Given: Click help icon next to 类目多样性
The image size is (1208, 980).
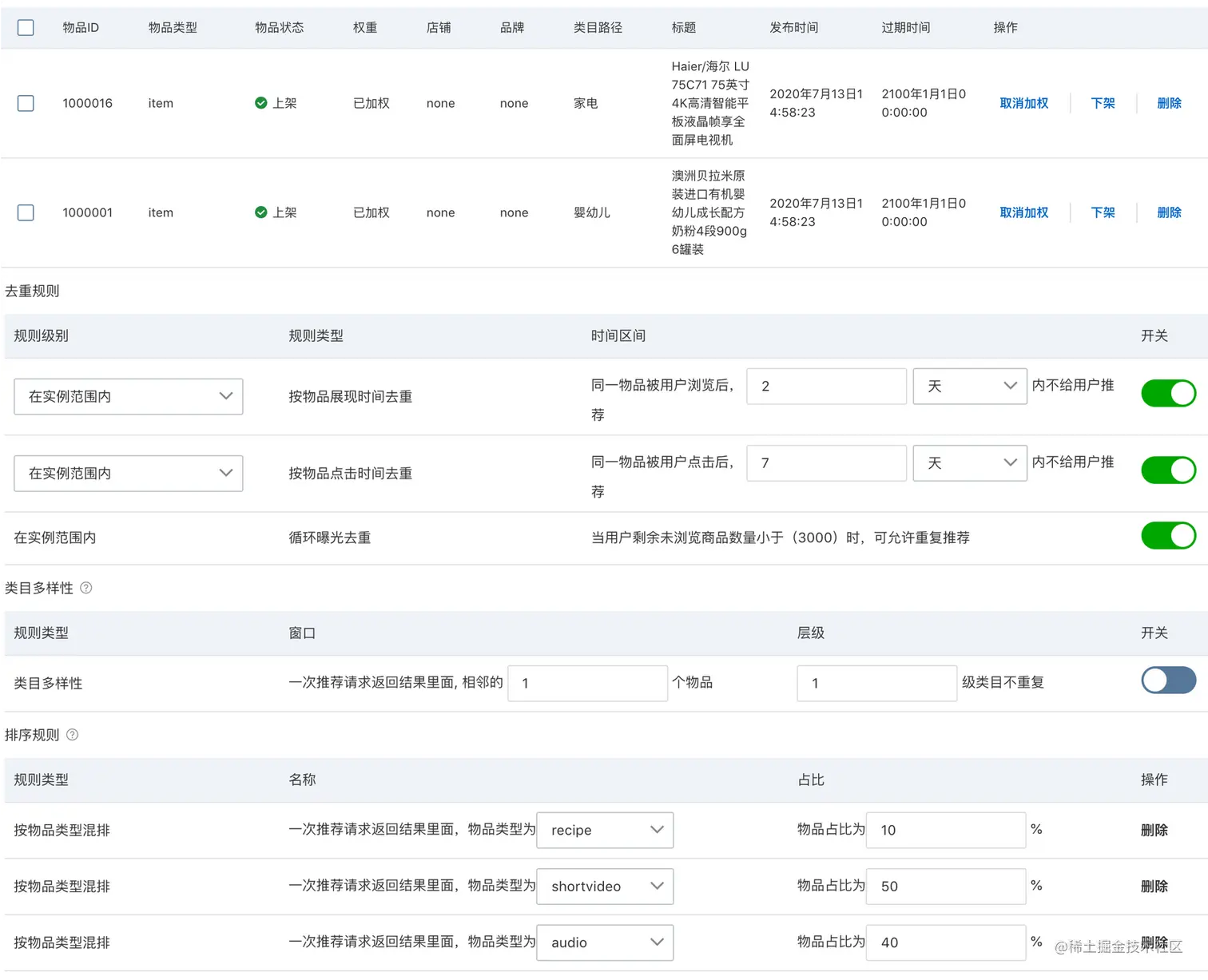Looking at the screenshot, I should (86, 588).
